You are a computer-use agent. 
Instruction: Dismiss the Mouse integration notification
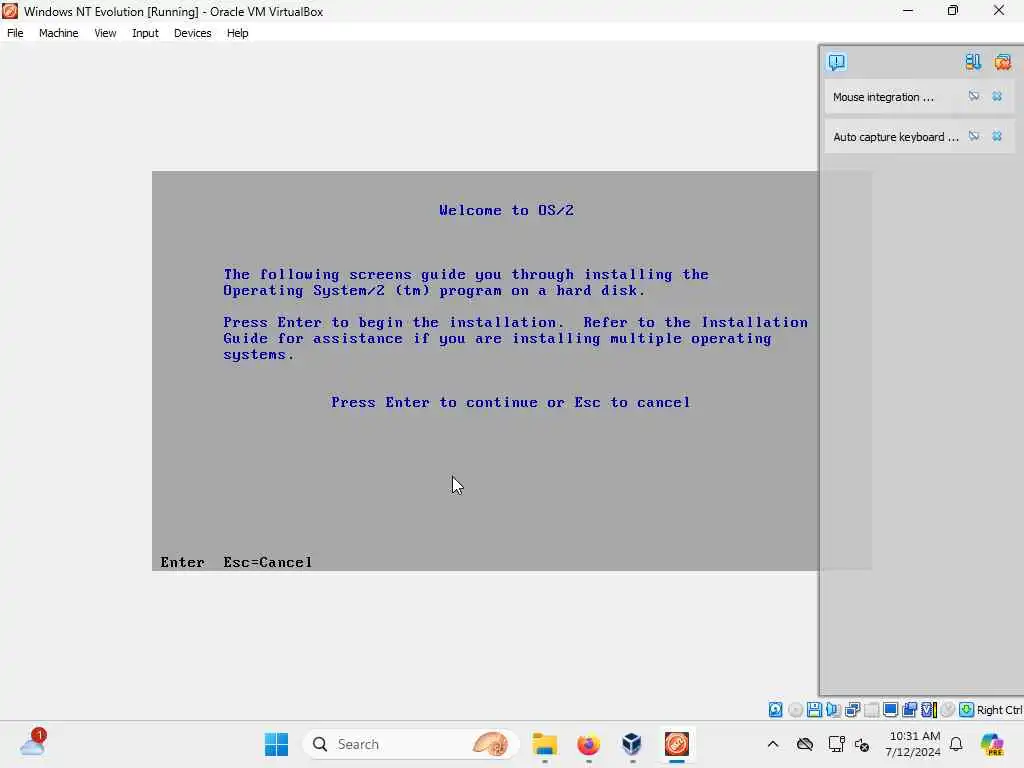coord(997,96)
